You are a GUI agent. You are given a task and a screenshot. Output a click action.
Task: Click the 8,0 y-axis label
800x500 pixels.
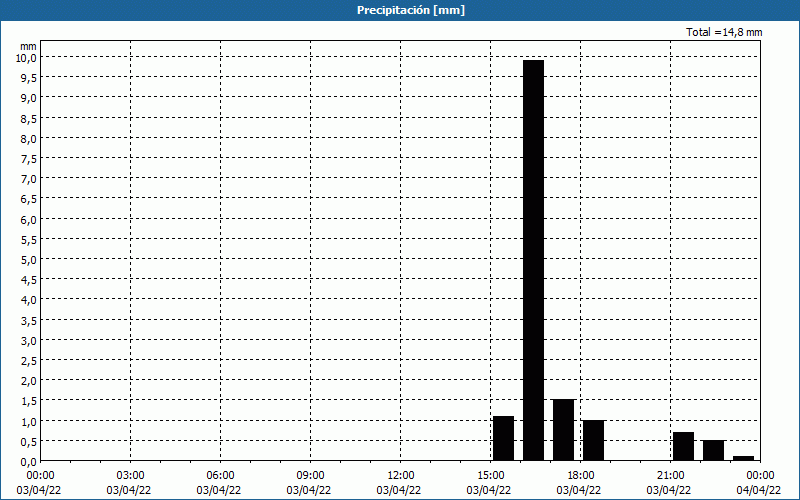pyautogui.click(x=29, y=139)
